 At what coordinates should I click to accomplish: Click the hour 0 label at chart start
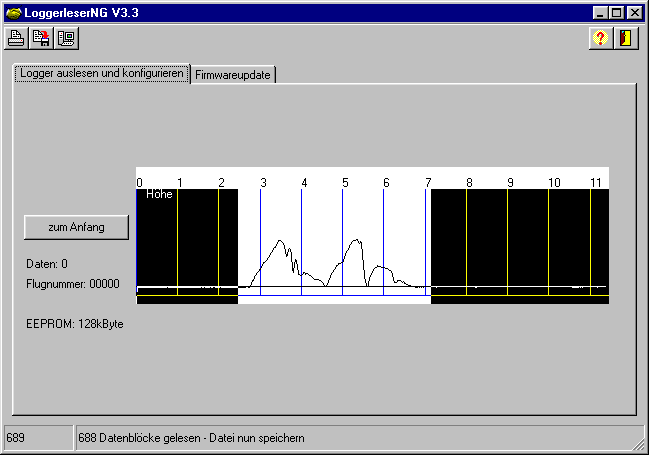pos(139,183)
